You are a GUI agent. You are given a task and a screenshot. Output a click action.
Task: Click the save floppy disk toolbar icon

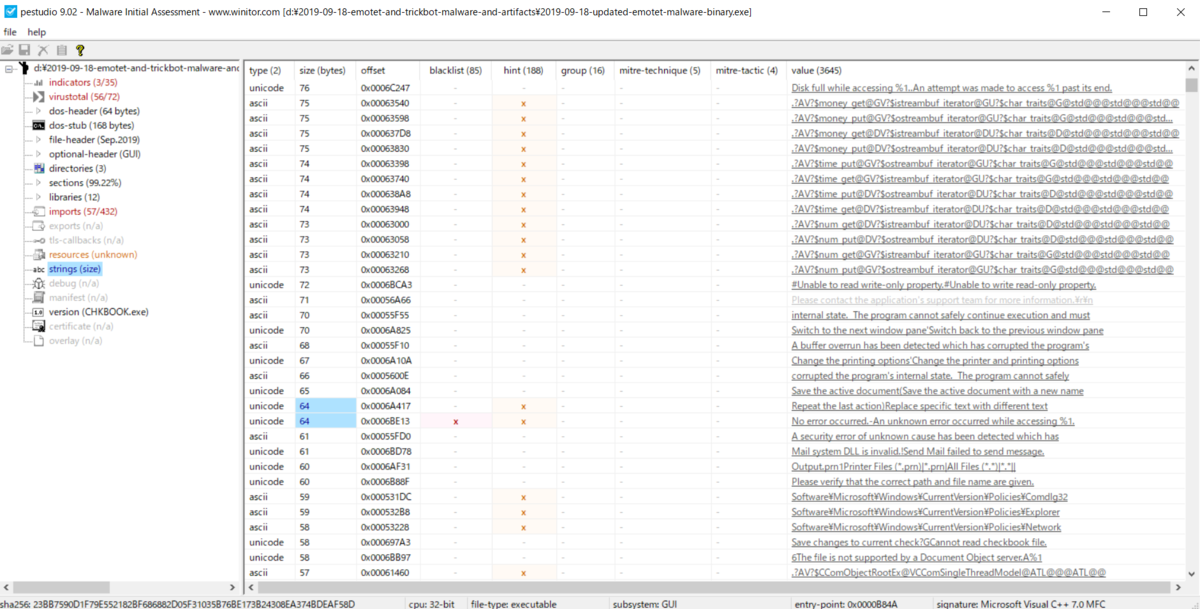[25, 50]
